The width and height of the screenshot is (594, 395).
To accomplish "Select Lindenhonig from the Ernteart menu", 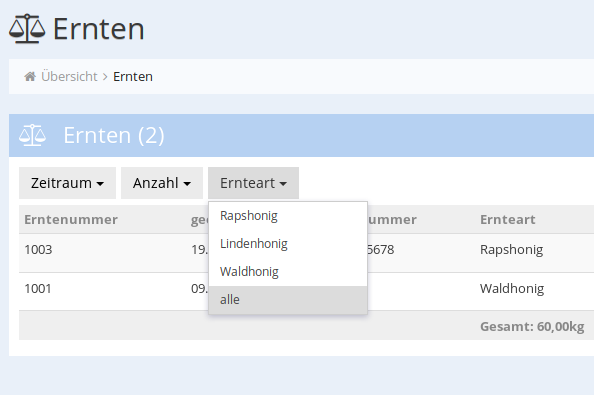I will click(288, 244).
